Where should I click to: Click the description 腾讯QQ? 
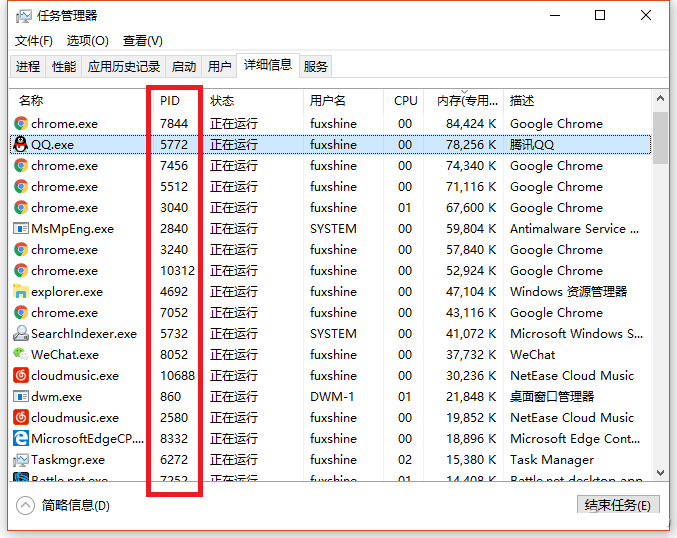pos(532,145)
